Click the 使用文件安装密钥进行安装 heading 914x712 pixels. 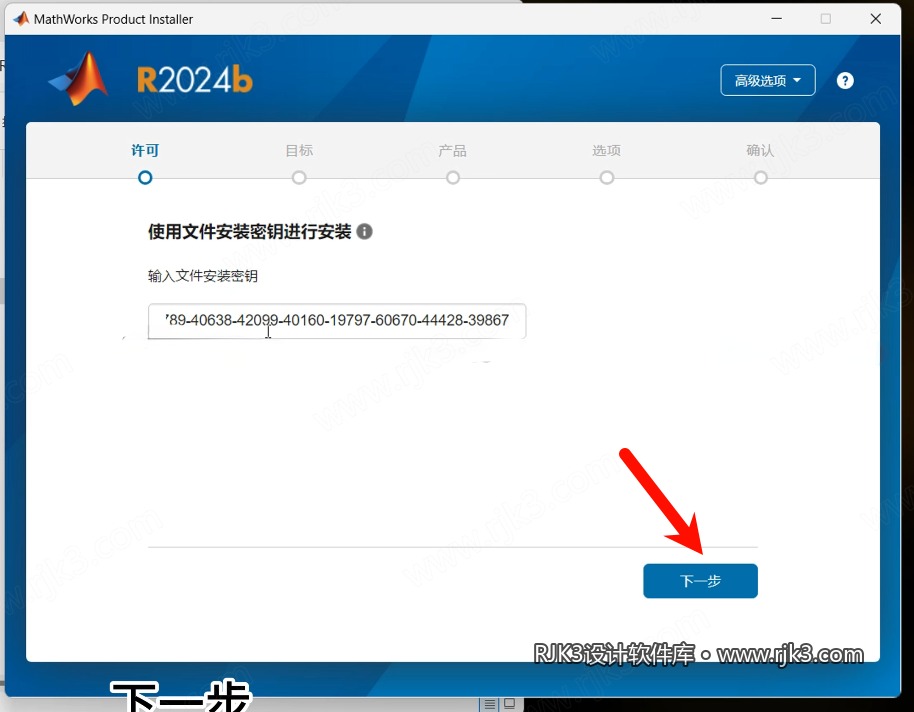coord(249,232)
